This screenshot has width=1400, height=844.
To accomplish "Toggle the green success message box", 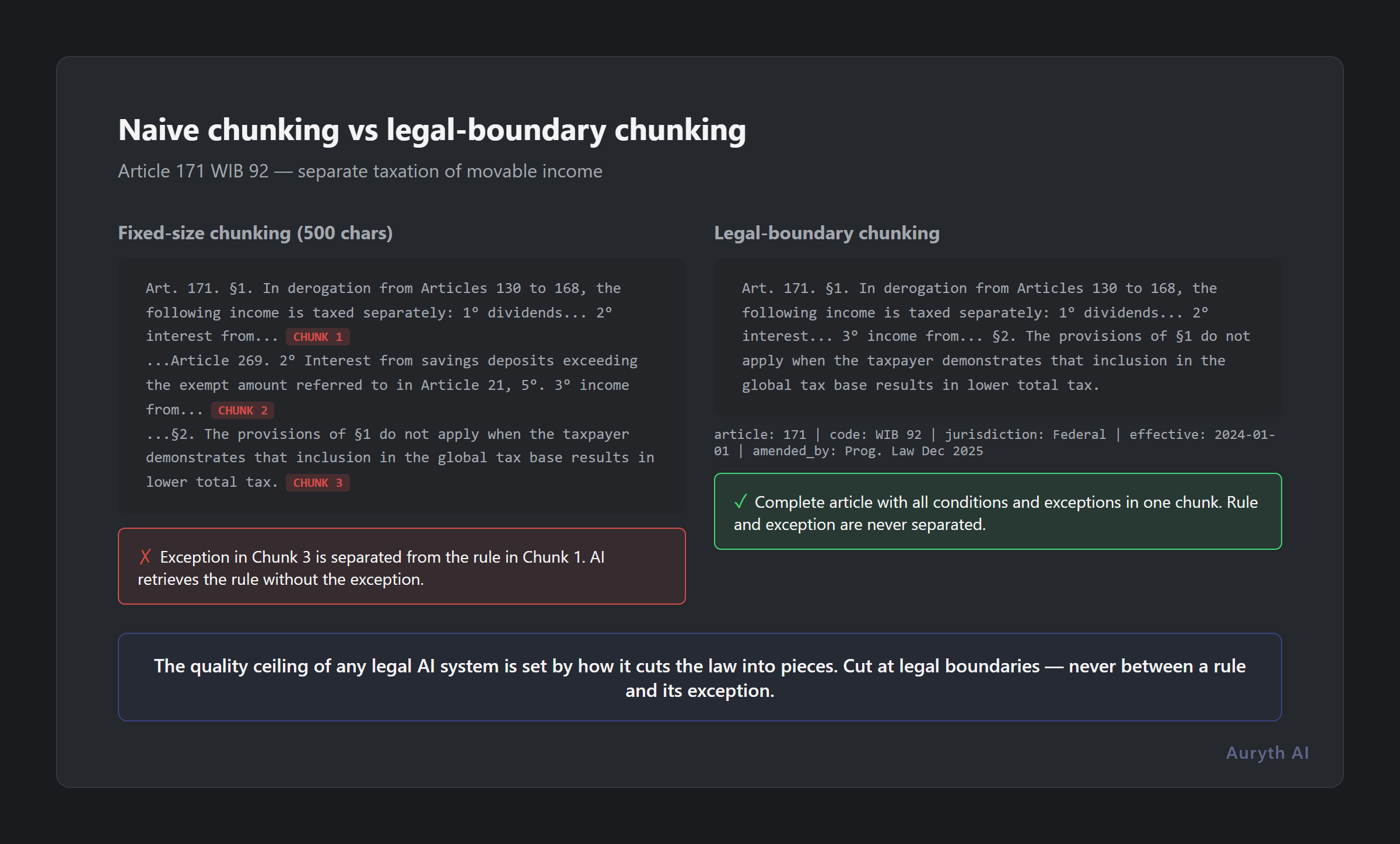I will pos(998,512).
